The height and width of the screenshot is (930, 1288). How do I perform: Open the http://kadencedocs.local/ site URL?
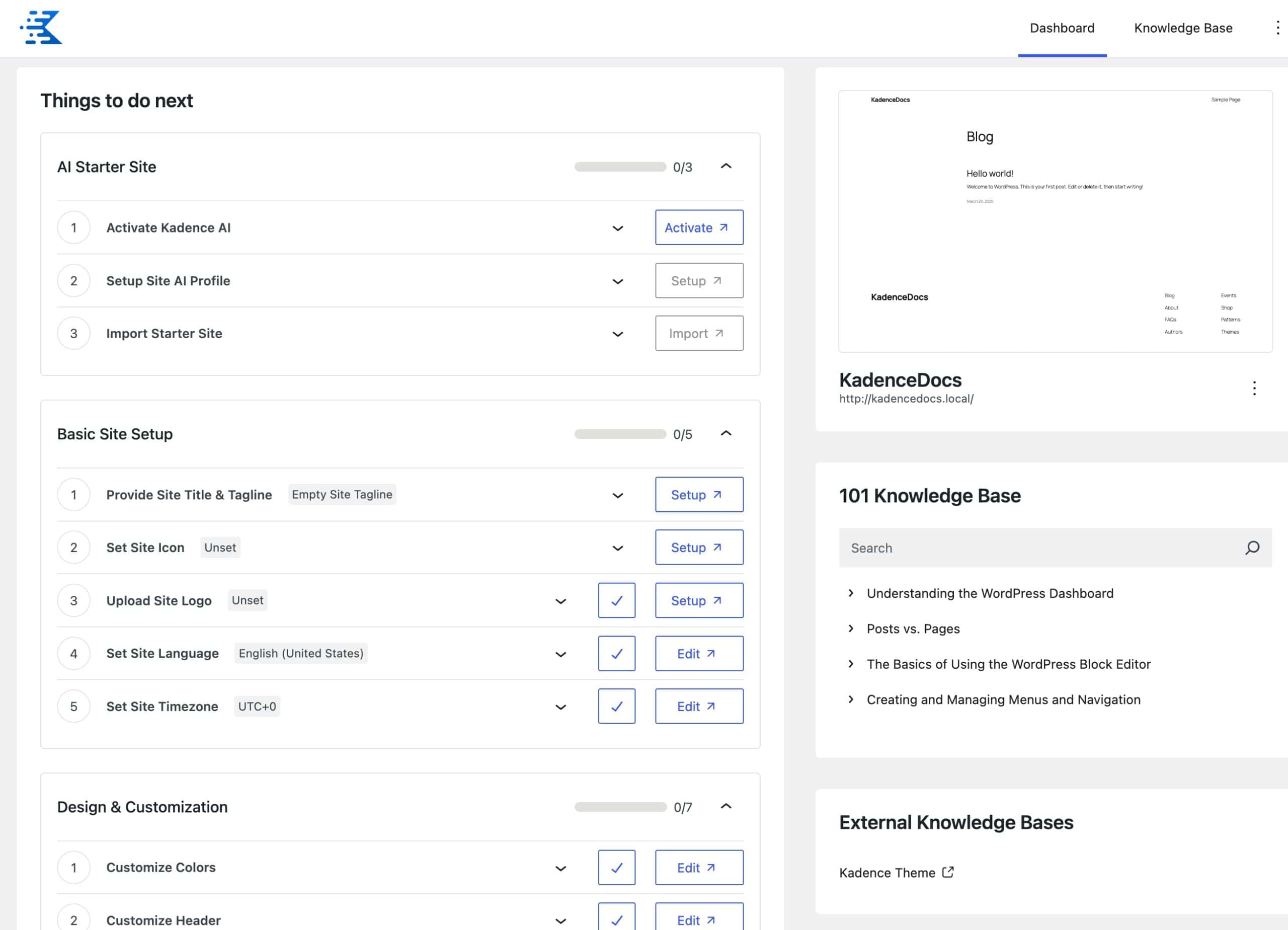(x=906, y=399)
